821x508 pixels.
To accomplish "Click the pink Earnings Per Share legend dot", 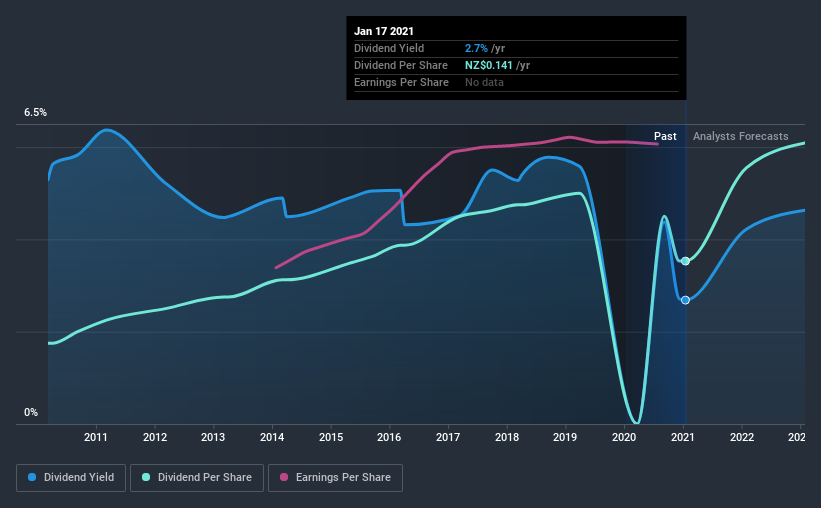I will [284, 477].
